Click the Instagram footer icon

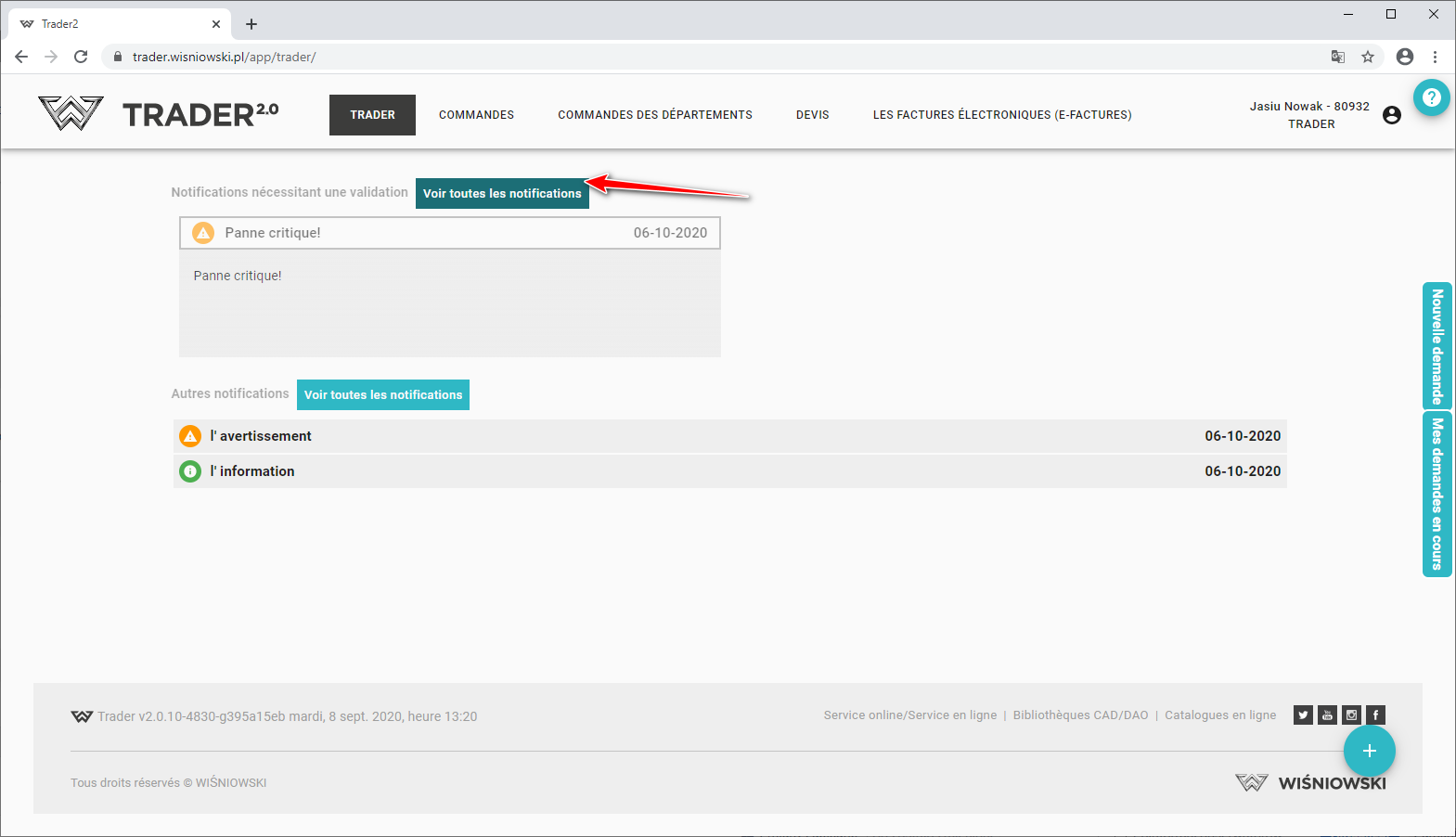pos(1351,715)
